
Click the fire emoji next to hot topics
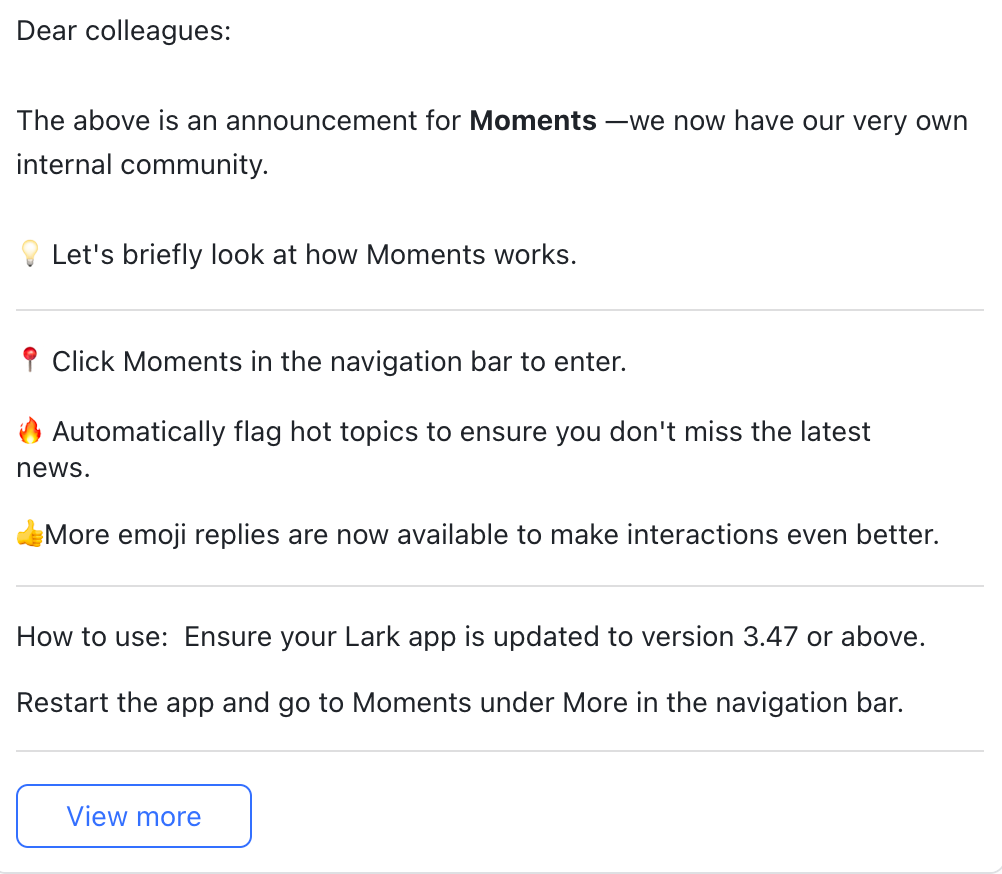28,431
